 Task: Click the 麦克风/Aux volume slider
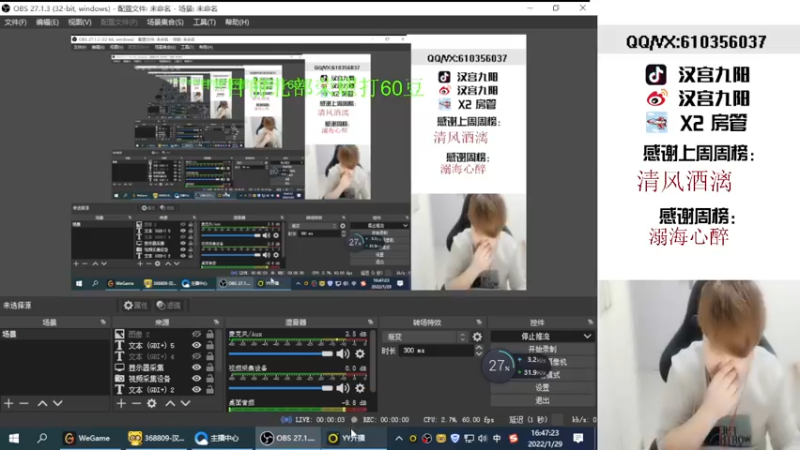click(280, 354)
